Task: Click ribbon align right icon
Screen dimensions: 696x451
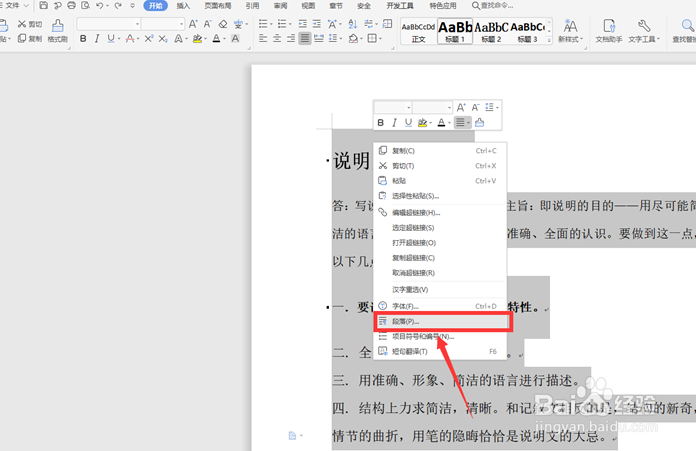Action: [291, 39]
